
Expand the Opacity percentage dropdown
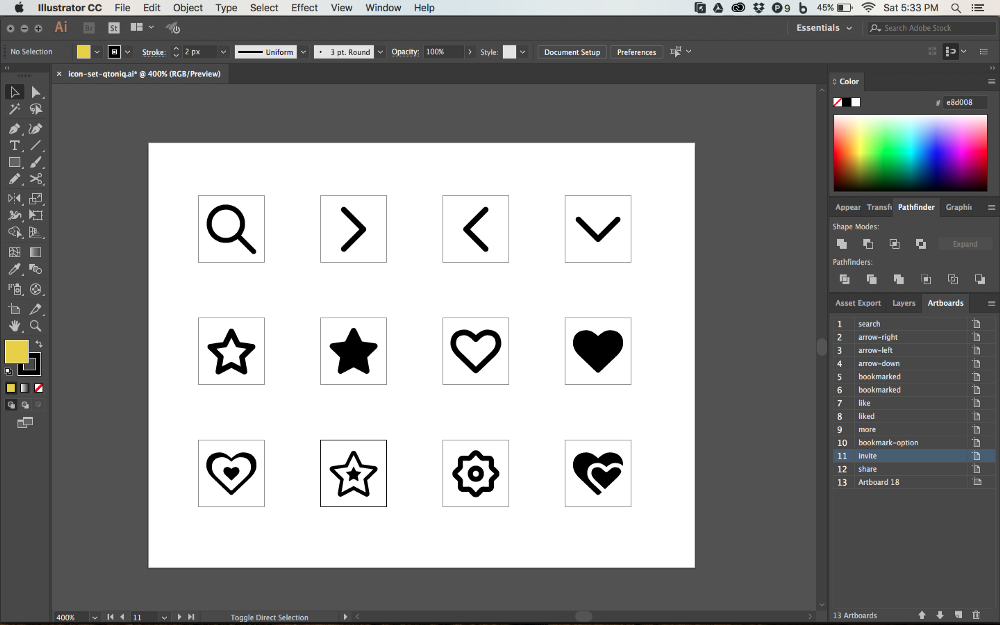coord(467,52)
